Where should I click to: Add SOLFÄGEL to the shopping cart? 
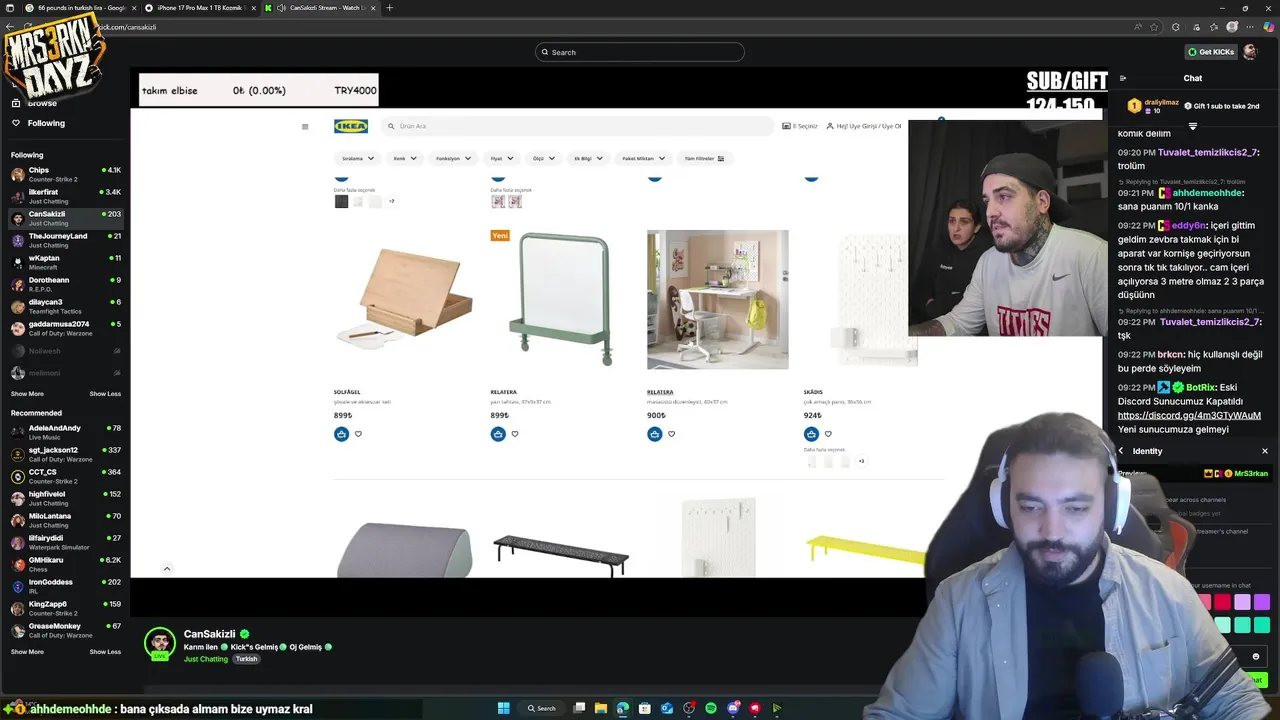342,434
